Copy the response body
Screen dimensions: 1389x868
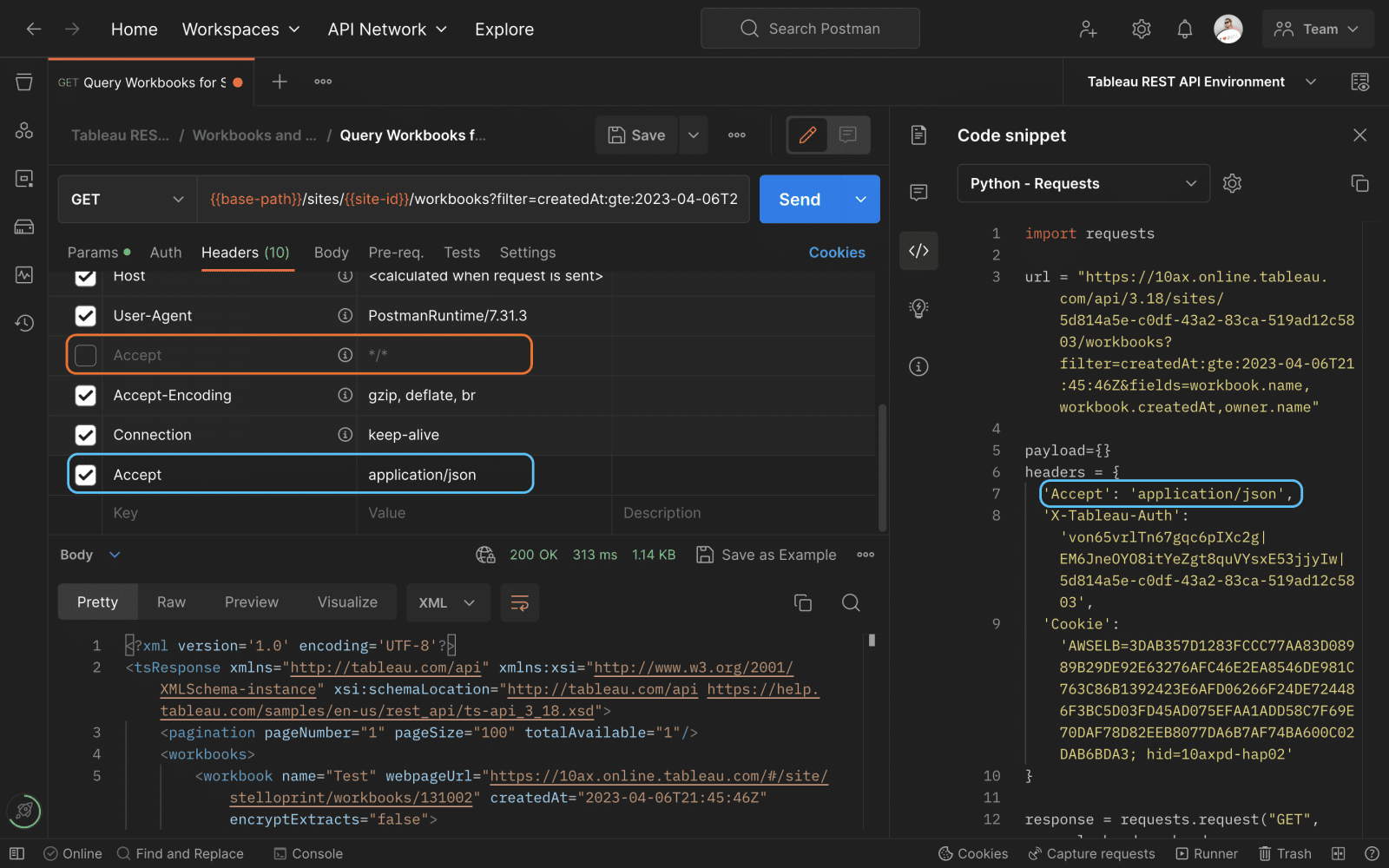coord(803,602)
